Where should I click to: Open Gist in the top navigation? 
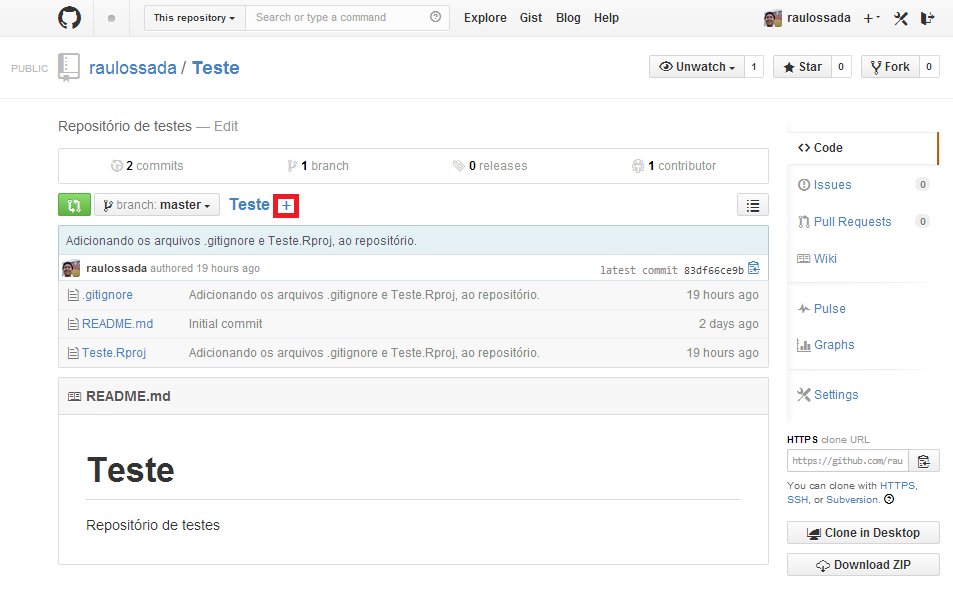pos(531,18)
